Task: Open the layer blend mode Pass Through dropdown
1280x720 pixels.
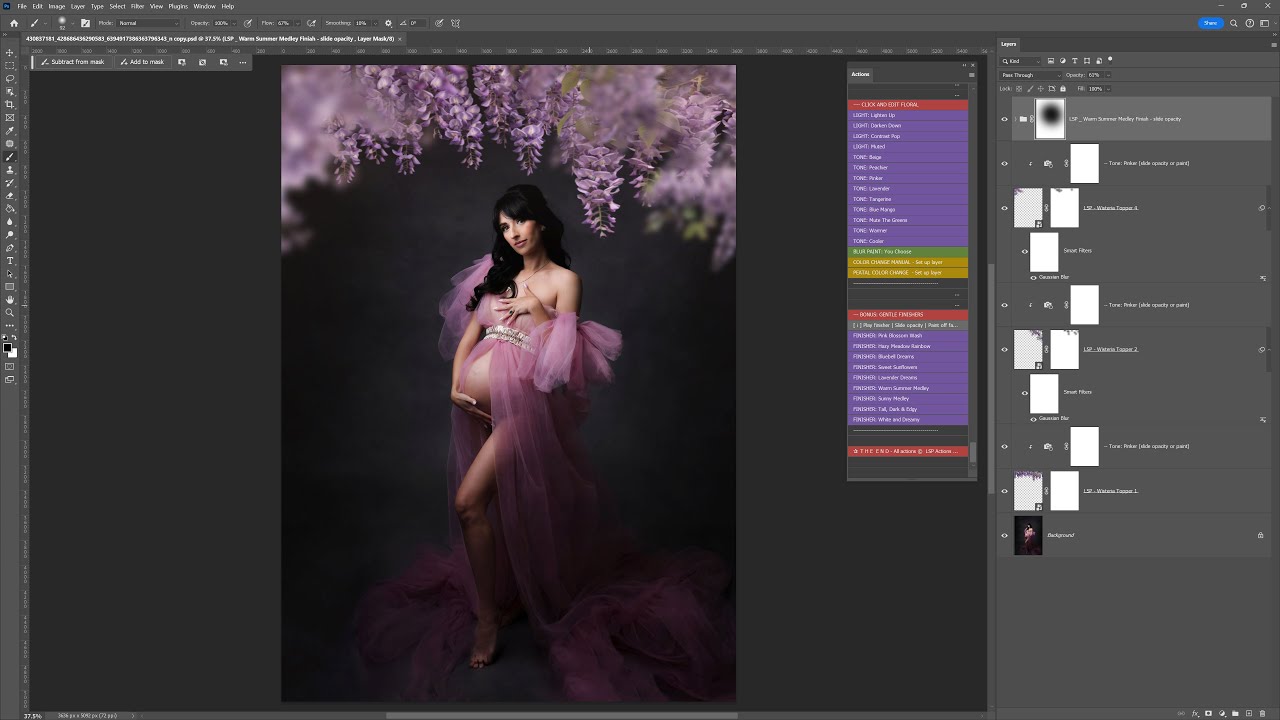Action: tap(1031, 75)
